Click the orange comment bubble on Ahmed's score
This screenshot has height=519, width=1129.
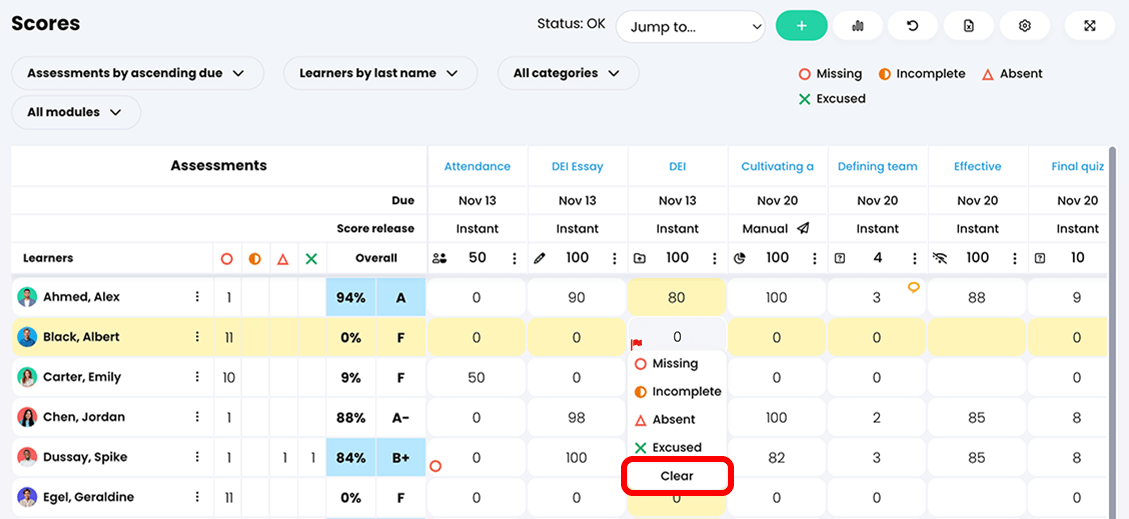pyautogui.click(x=913, y=287)
